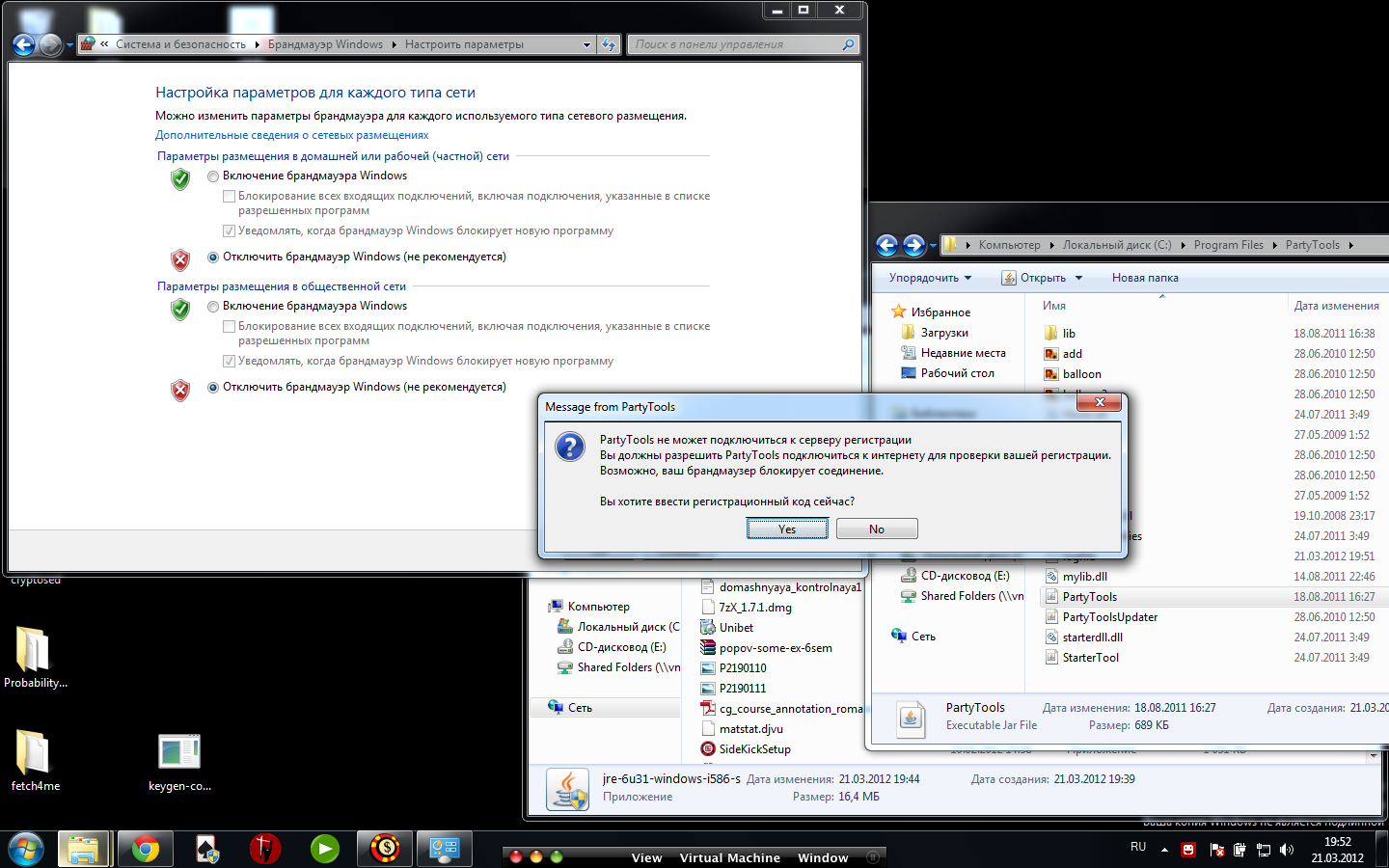The image size is (1389, 868).
Task: Open the Probability folder on desktop
Action: (34, 657)
